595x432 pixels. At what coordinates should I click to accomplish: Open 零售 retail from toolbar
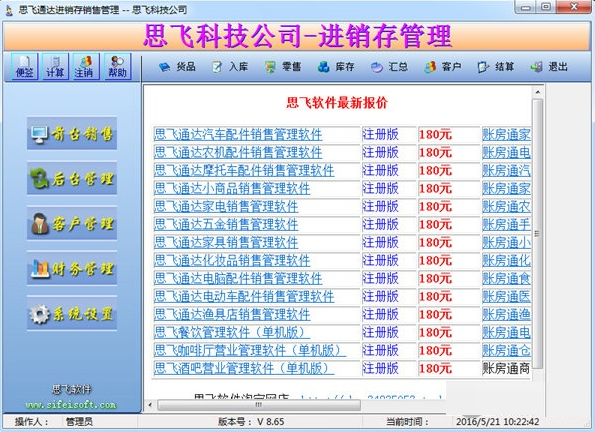[x=283, y=67]
